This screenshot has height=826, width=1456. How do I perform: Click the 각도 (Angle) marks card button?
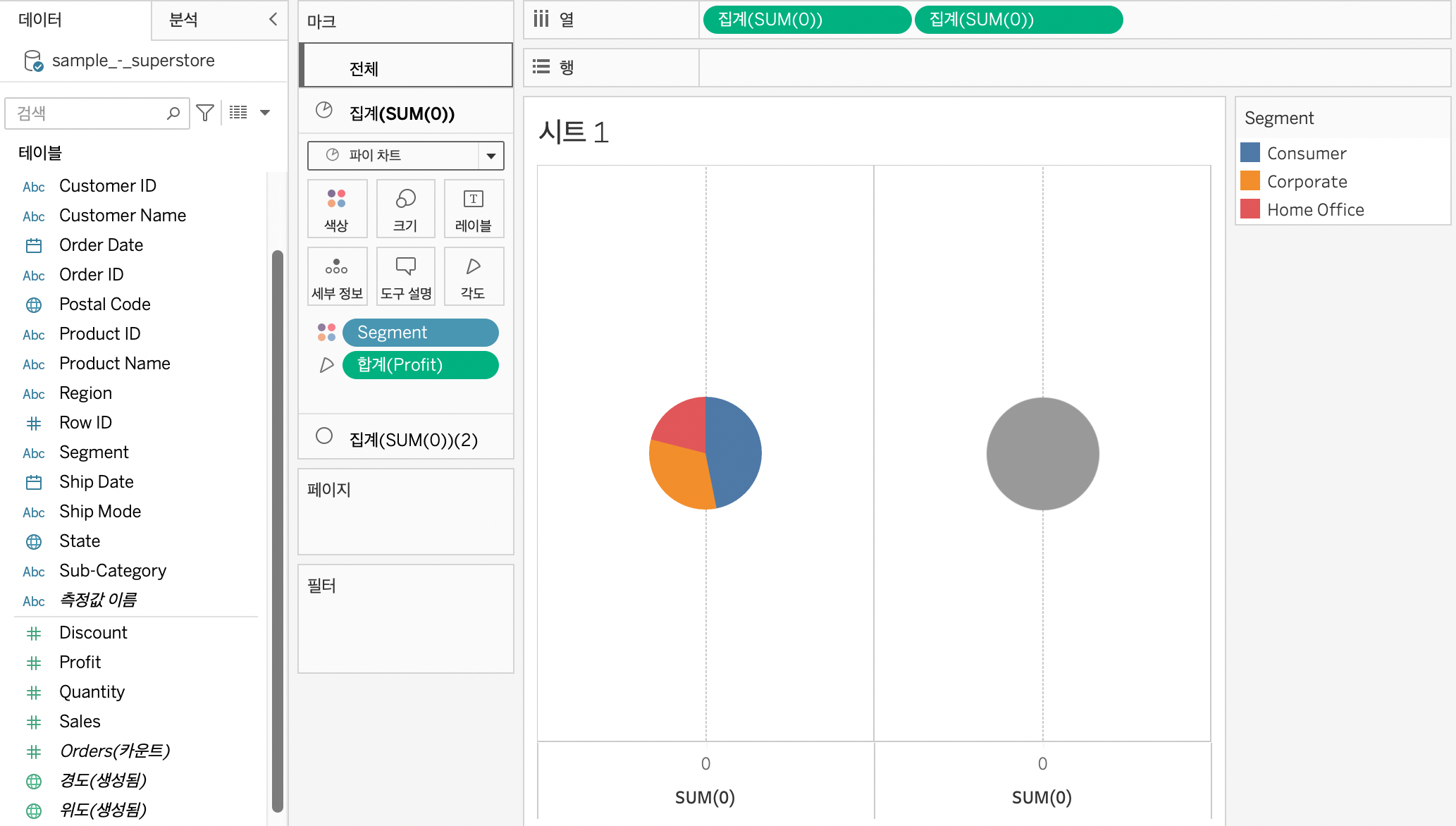coord(474,276)
